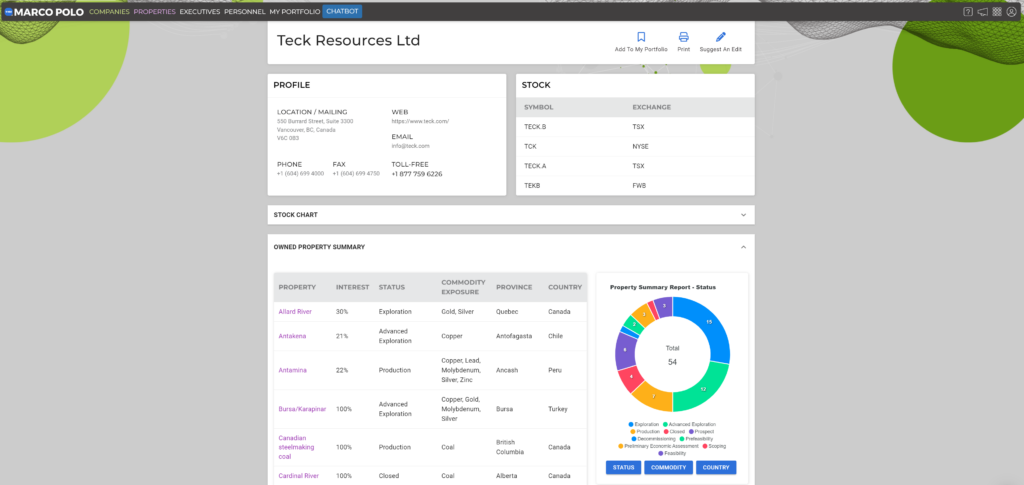Expand the Stock Chart section
This screenshot has width=1024, height=485.
coord(511,215)
